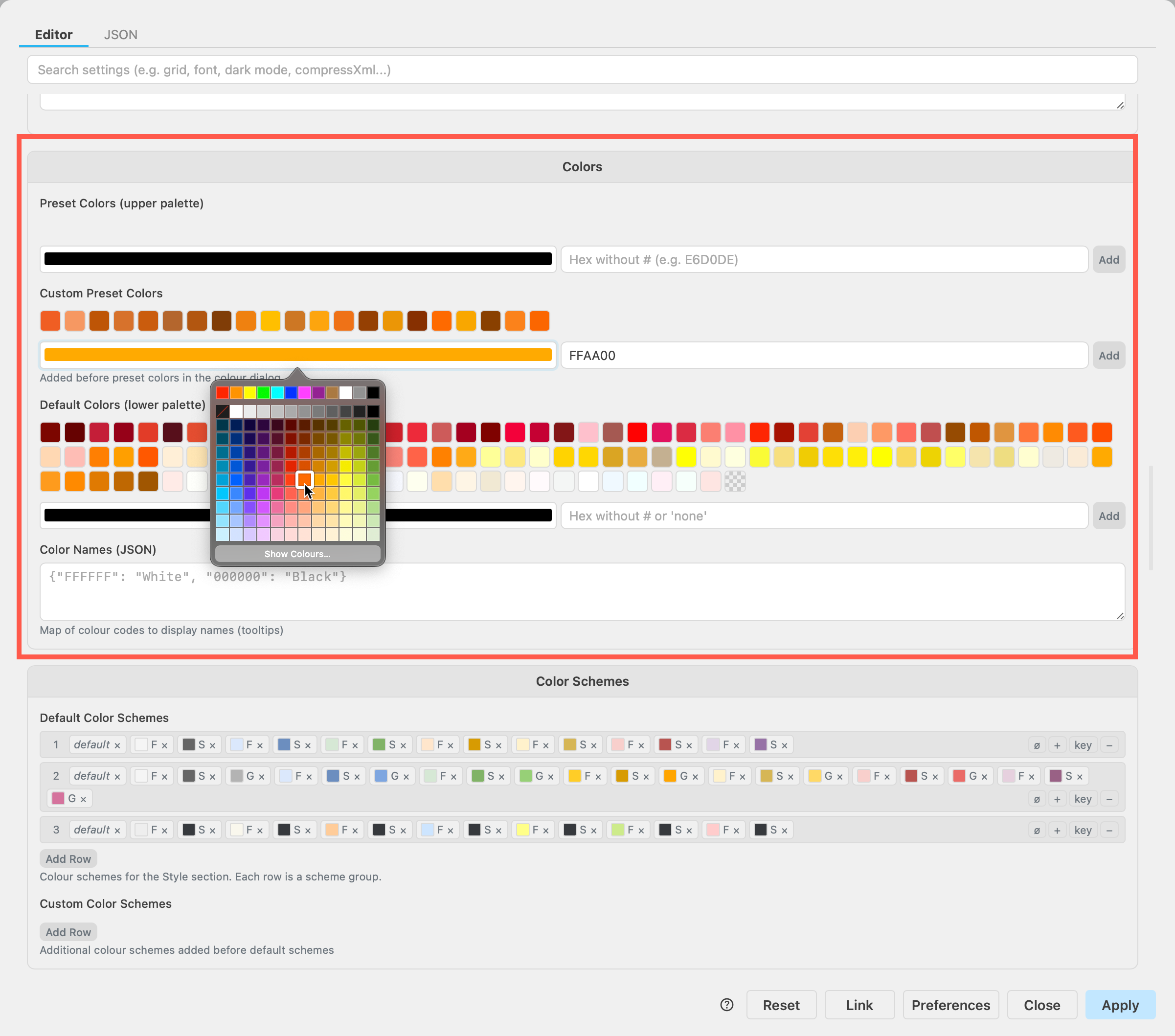Pick brown in the picker popup's top row

coord(332,392)
